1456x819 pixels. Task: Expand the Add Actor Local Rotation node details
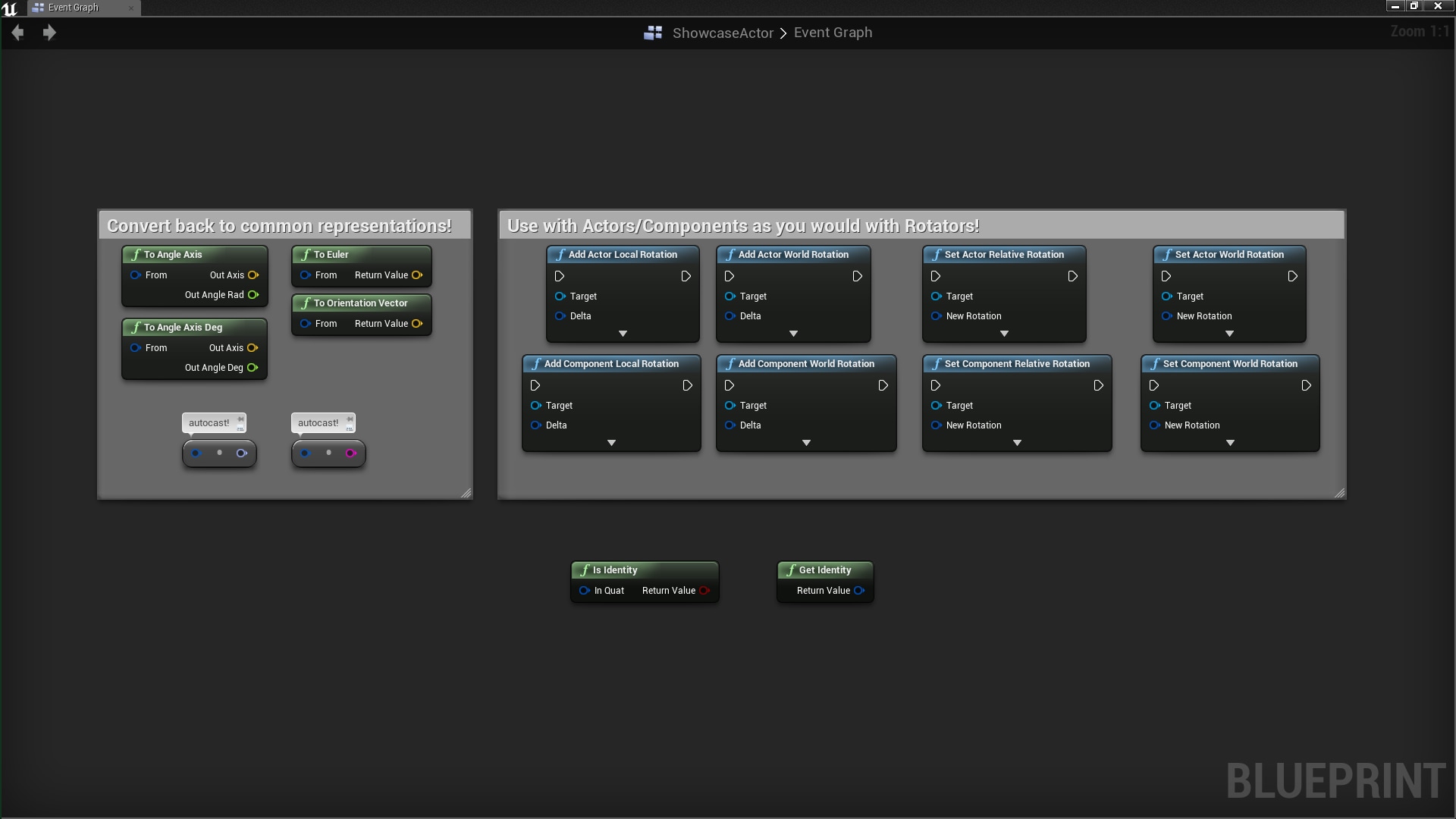coord(623,333)
